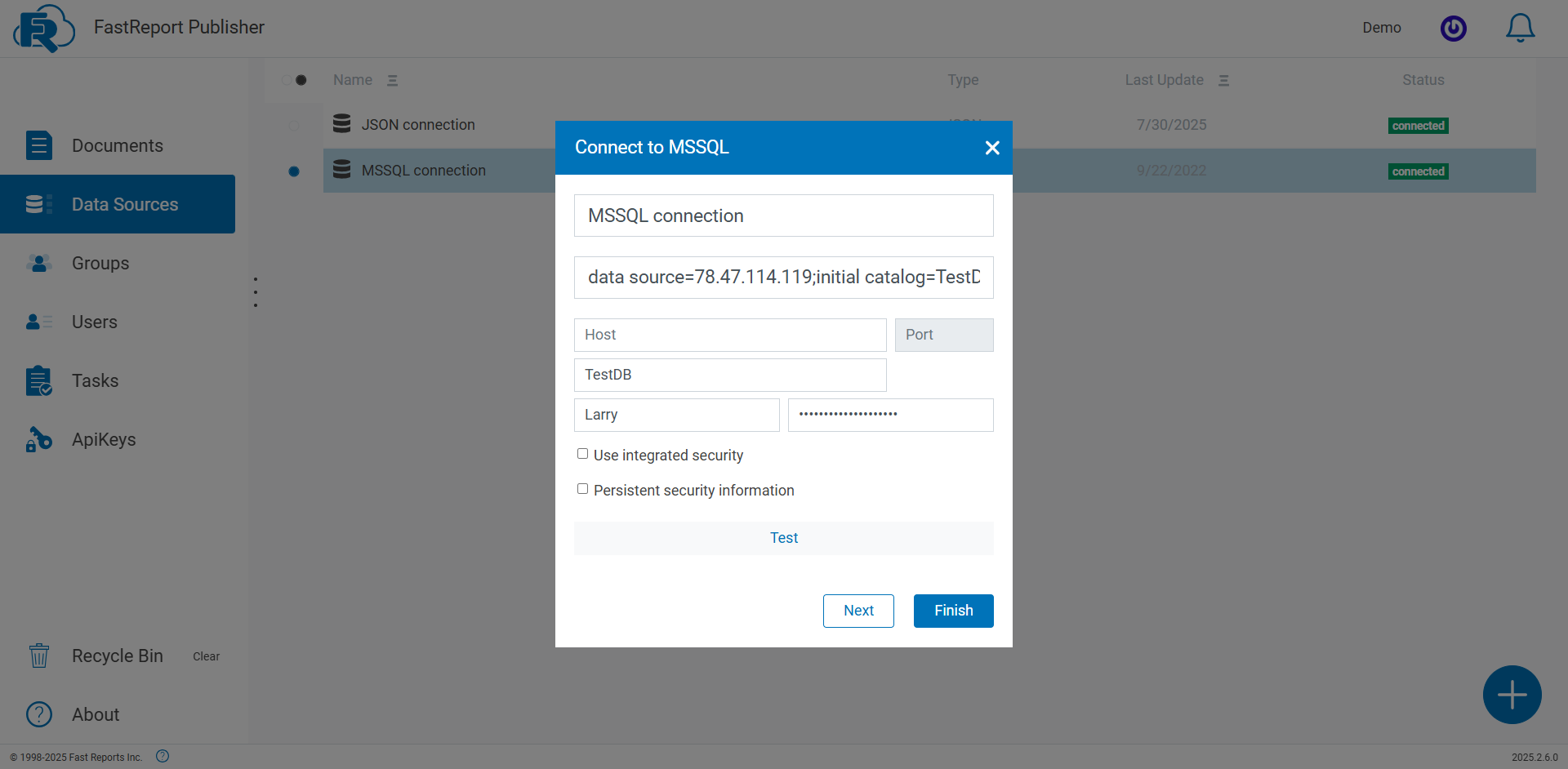Image resolution: width=1568 pixels, height=769 pixels.
Task: Click the Users icon in sidebar
Action: pyautogui.click(x=38, y=322)
